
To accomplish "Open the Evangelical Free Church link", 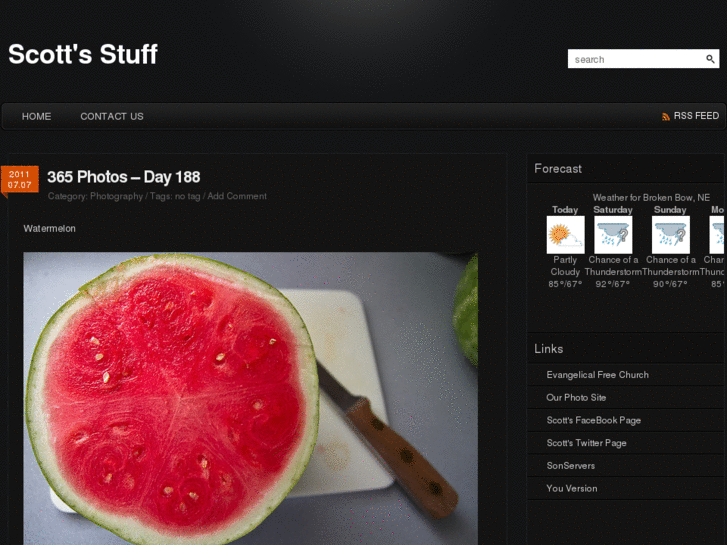I will [x=597, y=375].
